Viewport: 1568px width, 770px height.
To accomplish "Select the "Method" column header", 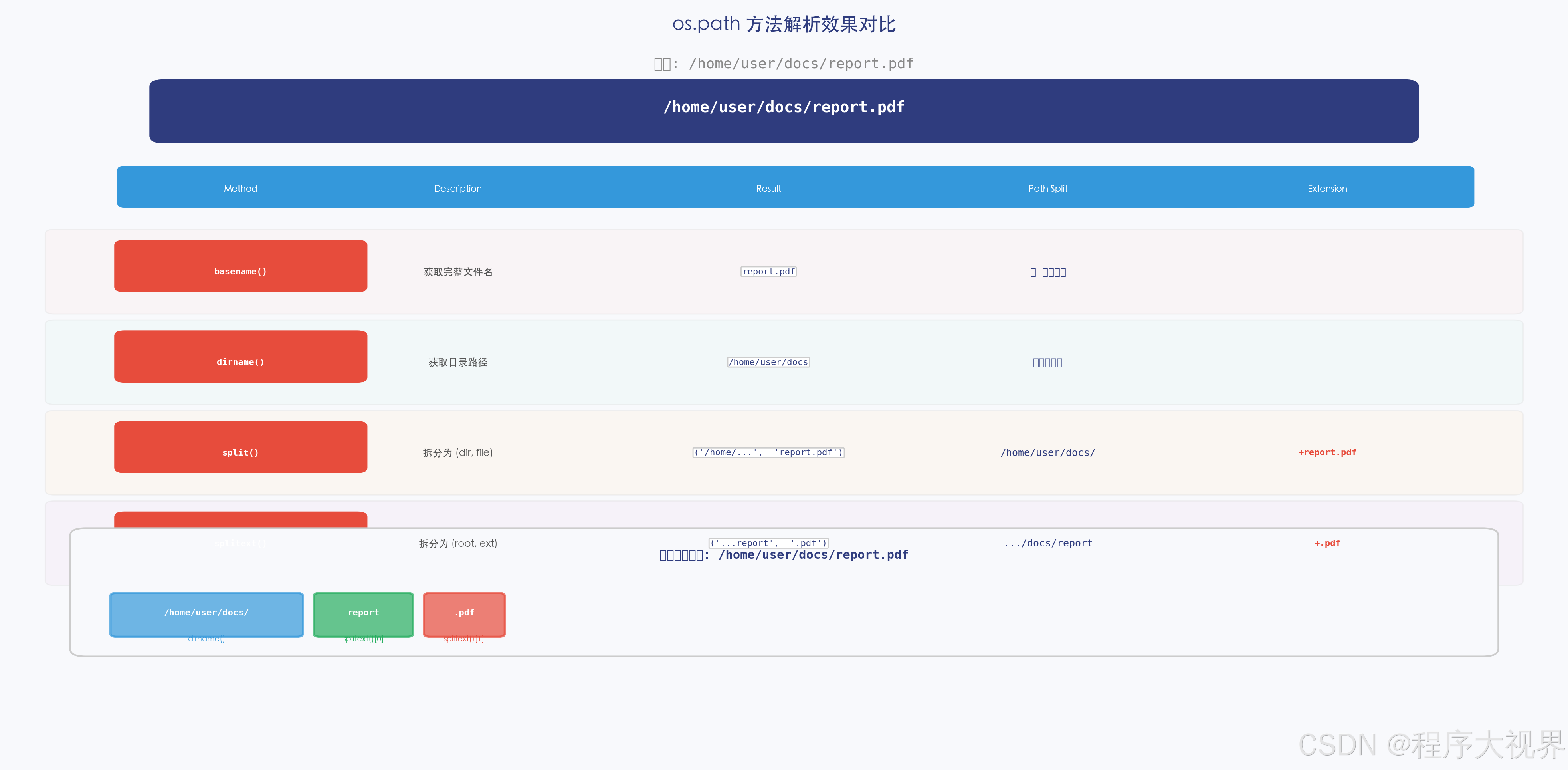I will [240, 188].
